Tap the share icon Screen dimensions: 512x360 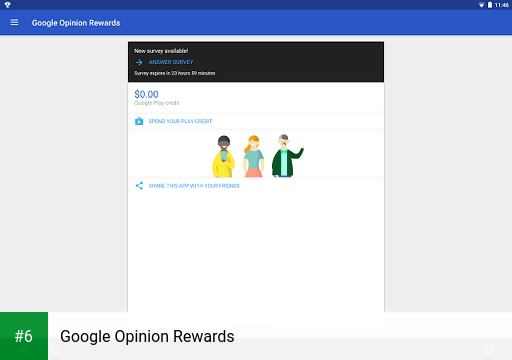[x=139, y=186]
